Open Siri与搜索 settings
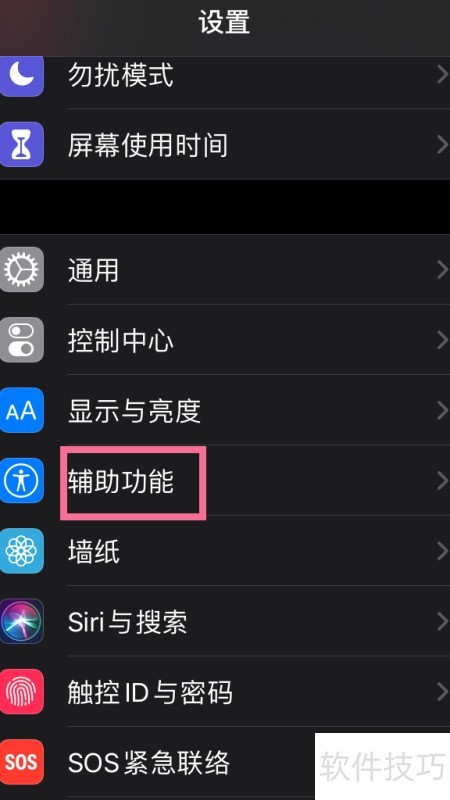The image size is (450, 800). click(225, 621)
